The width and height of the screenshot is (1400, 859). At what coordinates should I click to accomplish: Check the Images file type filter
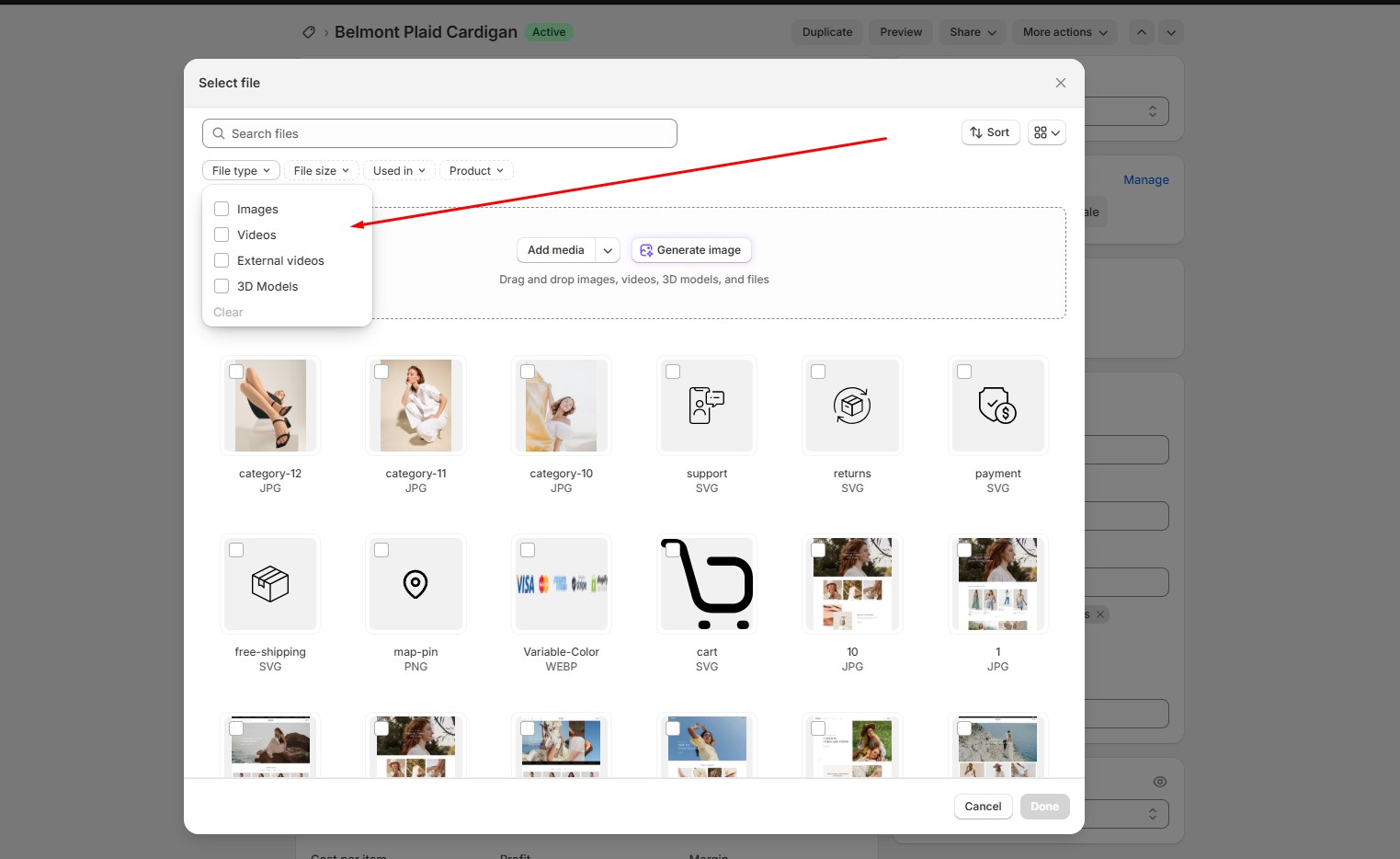pos(222,209)
